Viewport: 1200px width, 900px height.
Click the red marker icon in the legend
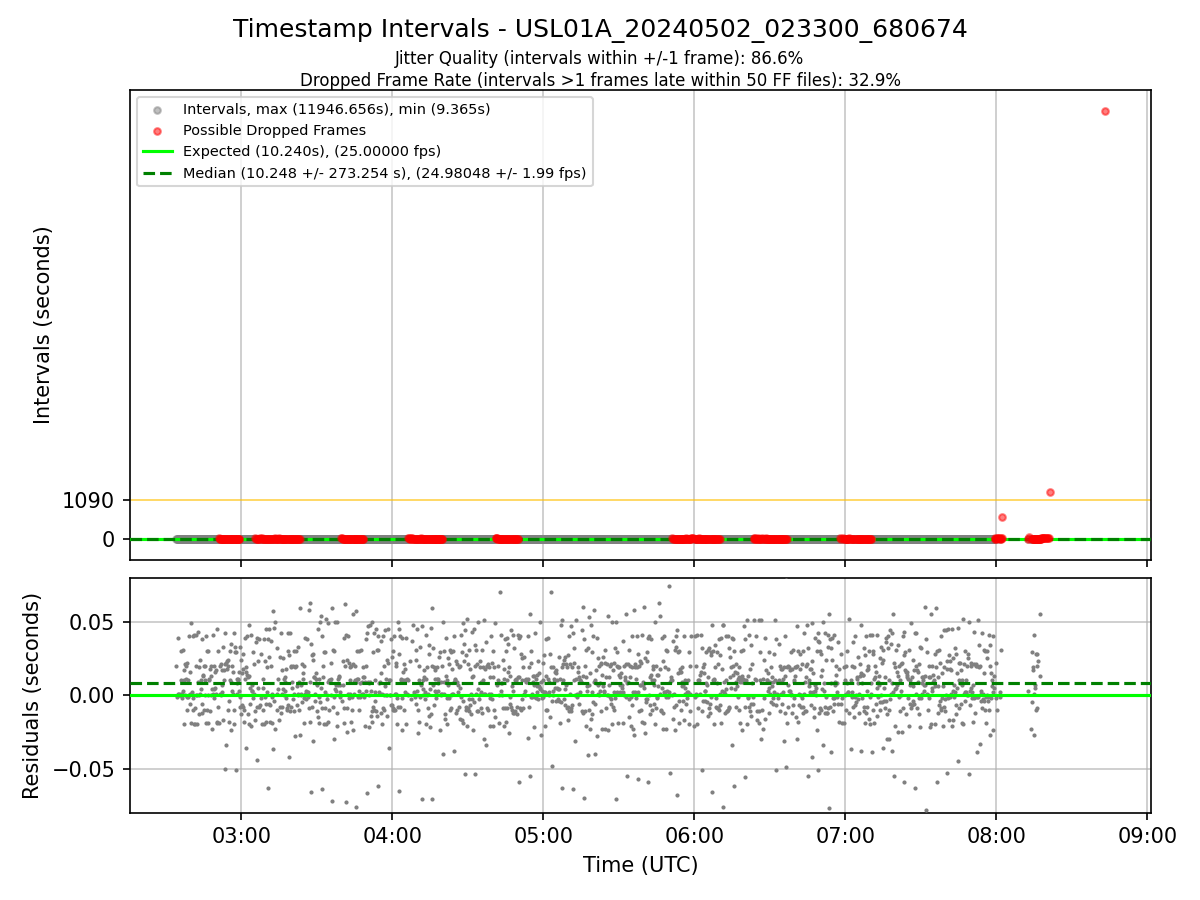coord(157,130)
